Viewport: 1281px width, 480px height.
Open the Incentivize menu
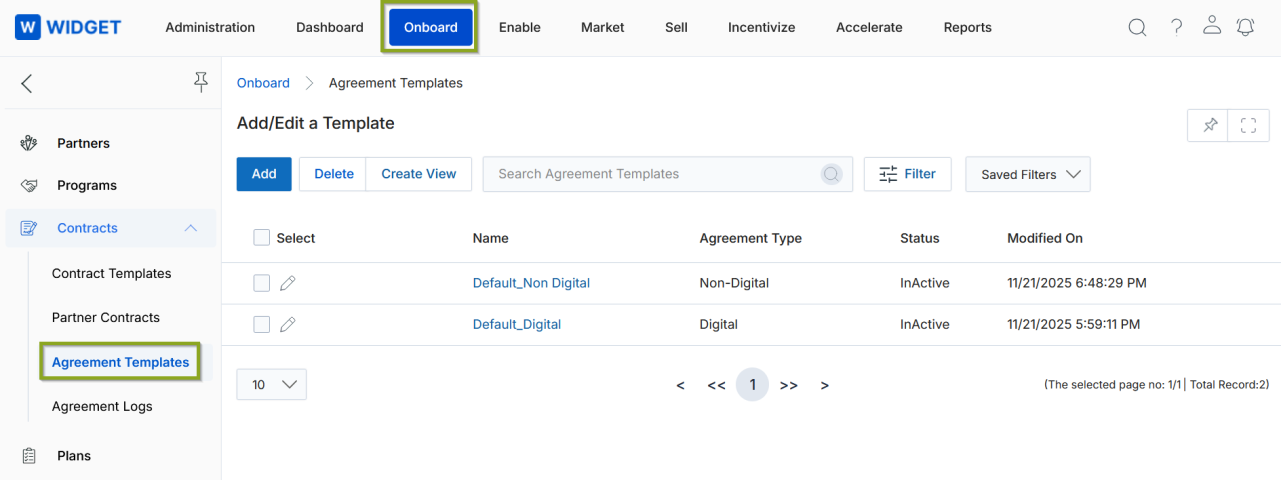pos(762,27)
